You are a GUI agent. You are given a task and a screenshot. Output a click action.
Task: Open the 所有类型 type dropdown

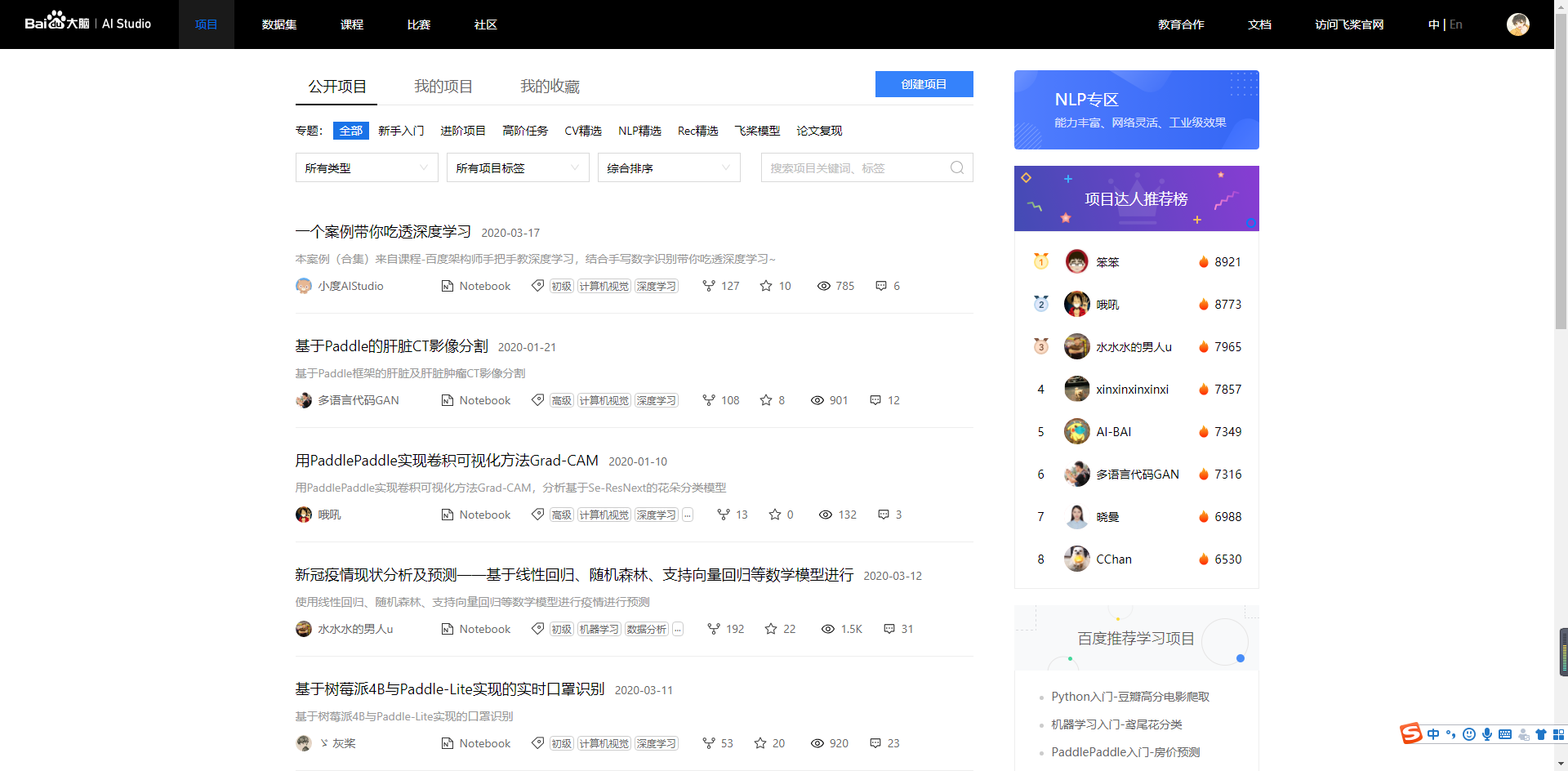pos(367,167)
